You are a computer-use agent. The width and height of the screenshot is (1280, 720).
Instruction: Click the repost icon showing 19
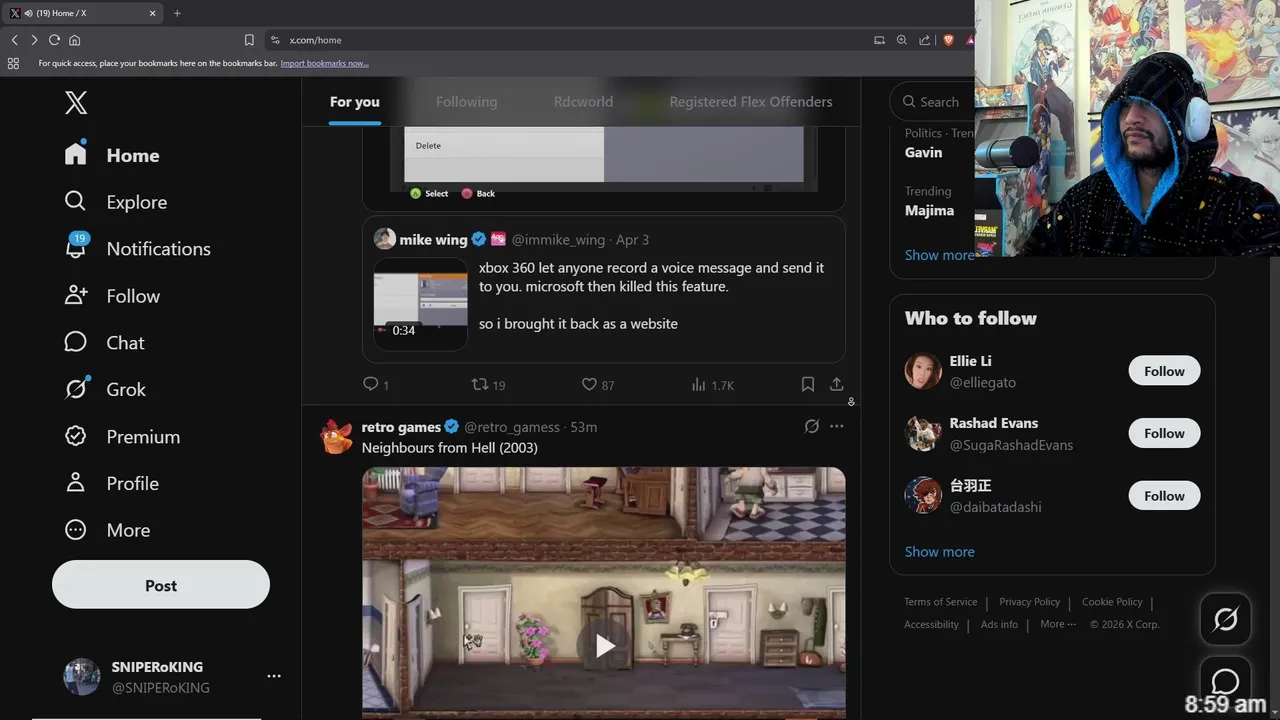[x=480, y=384]
